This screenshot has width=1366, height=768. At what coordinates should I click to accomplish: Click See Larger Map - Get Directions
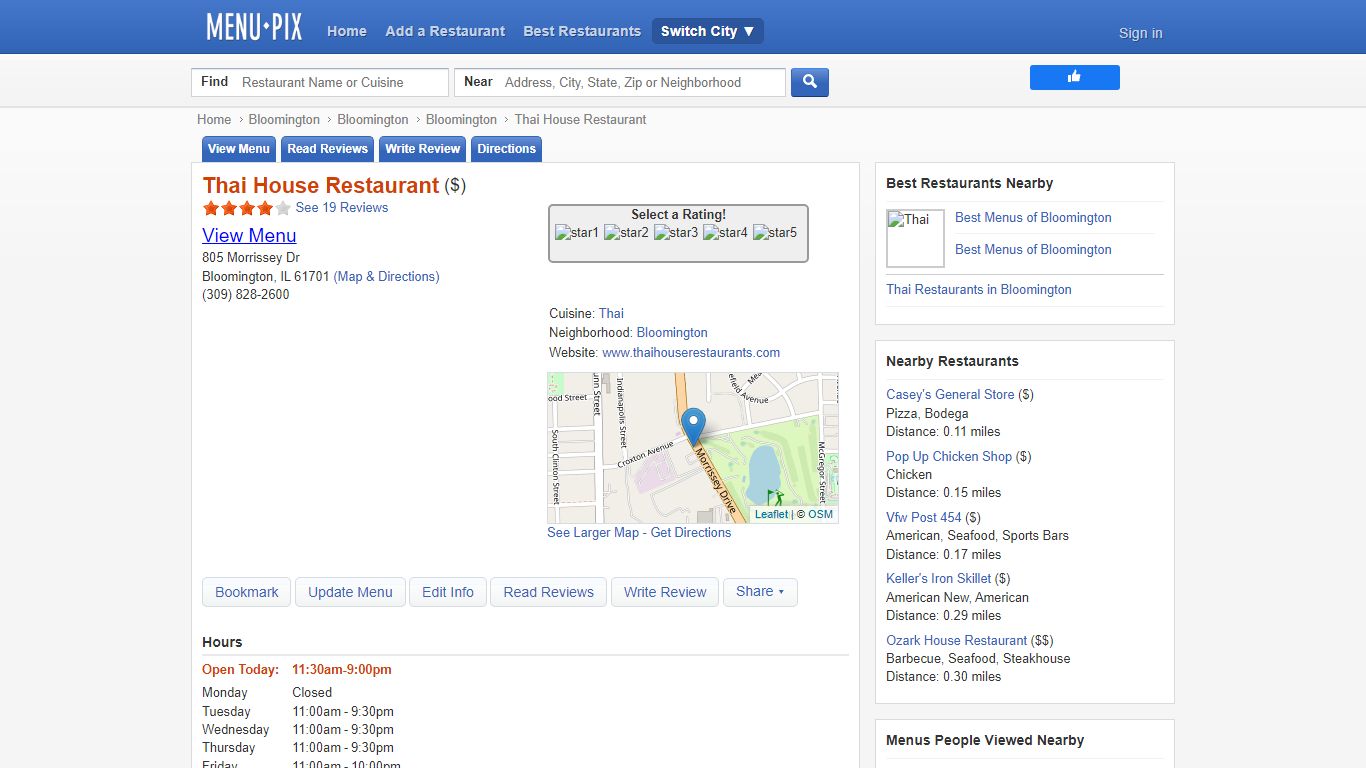(639, 533)
